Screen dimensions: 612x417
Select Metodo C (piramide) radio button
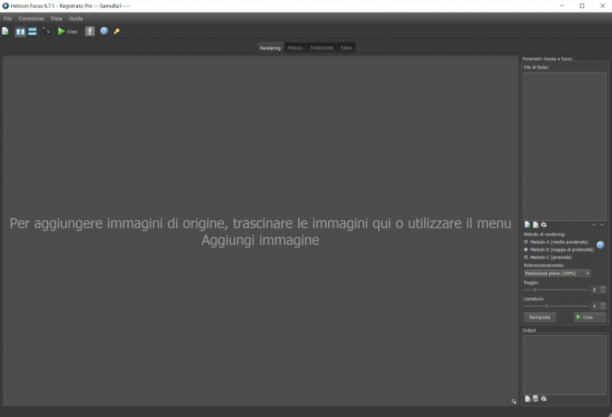526,257
